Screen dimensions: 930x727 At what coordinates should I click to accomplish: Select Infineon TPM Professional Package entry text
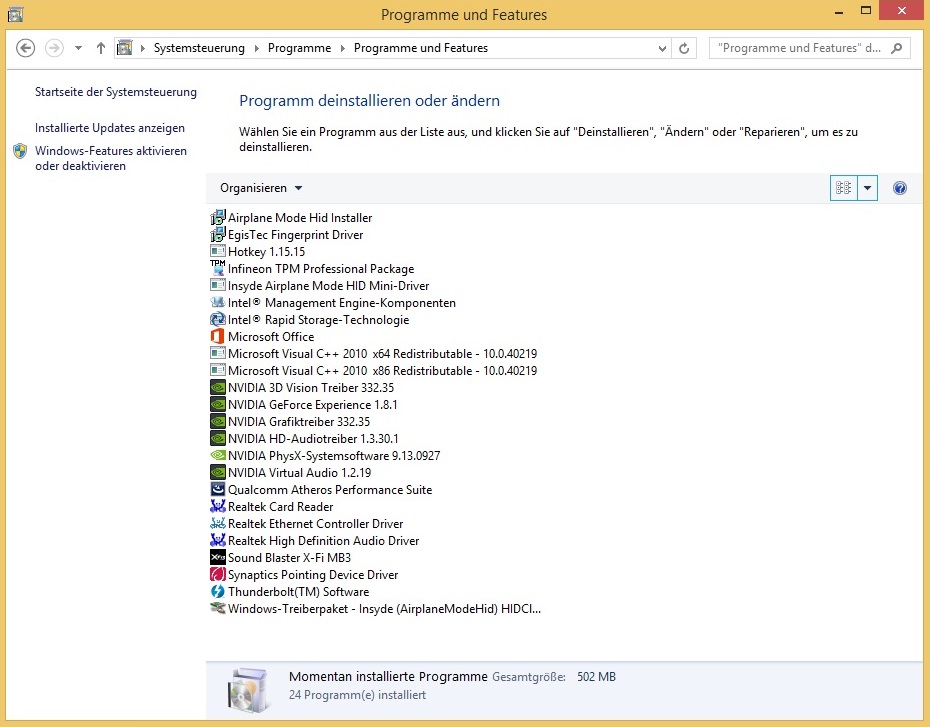(x=321, y=269)
